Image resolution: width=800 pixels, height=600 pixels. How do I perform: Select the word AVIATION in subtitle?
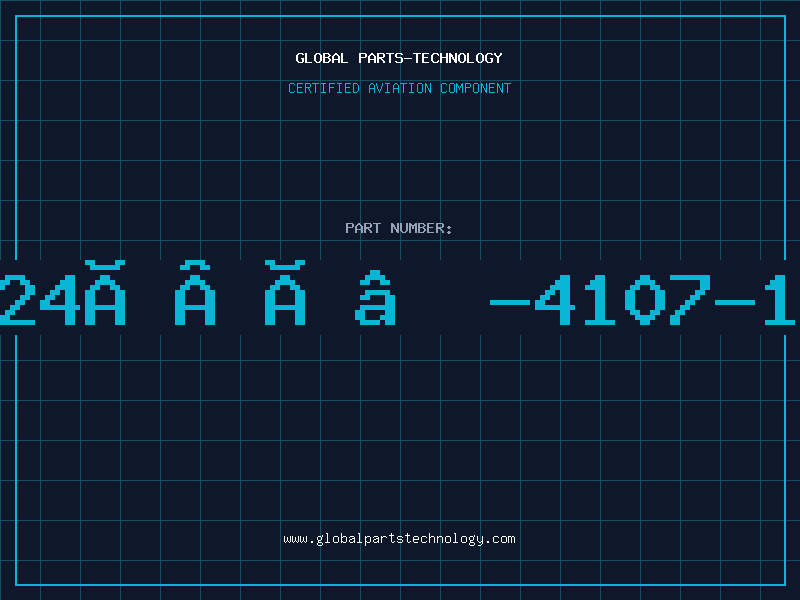pos(399,88)
